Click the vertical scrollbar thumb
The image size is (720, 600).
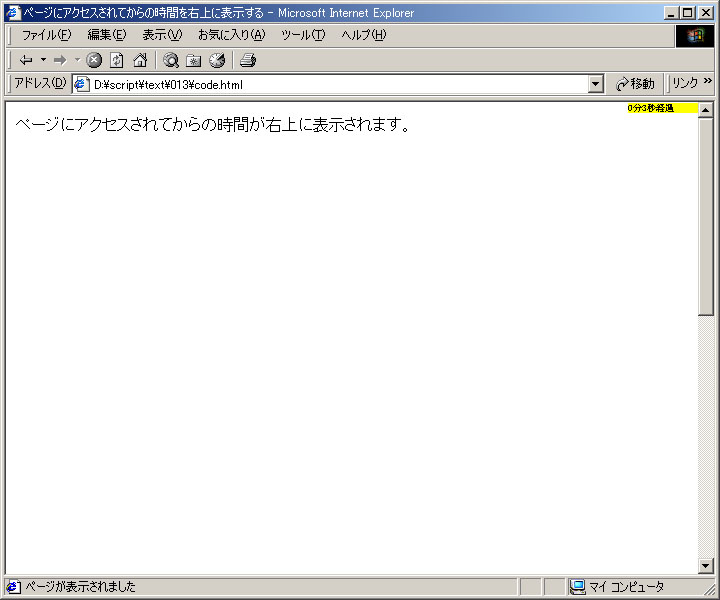click(x=705, y=217)
